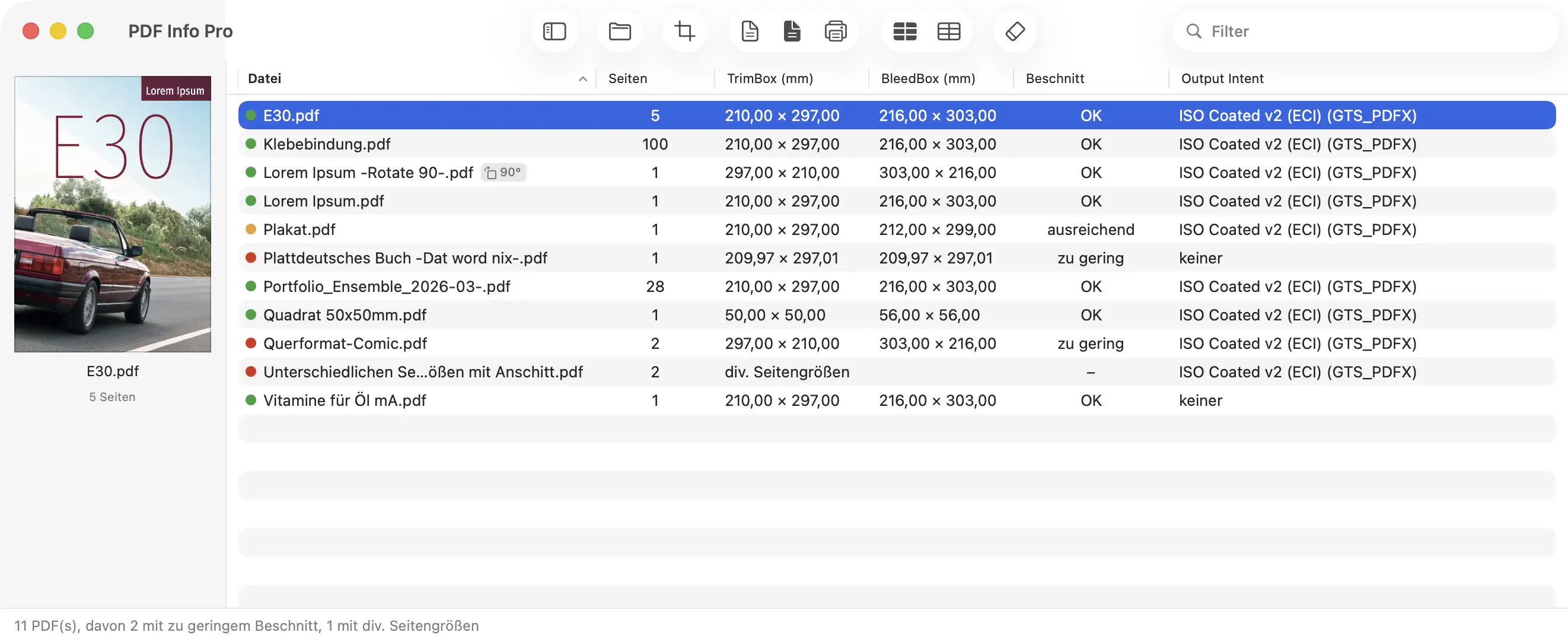Select Portfolio_Ensemble_2026-03-.pdf row
Viewport: 1568px width, 642px height.
[x=897, y=286]
